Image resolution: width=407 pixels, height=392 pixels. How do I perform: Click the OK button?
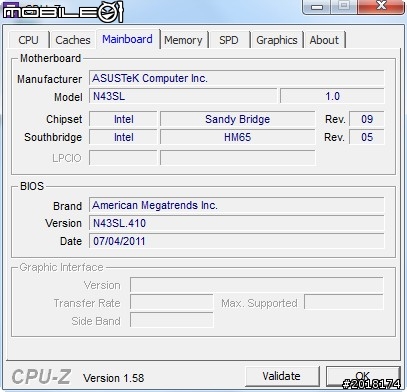pos(363,376)
